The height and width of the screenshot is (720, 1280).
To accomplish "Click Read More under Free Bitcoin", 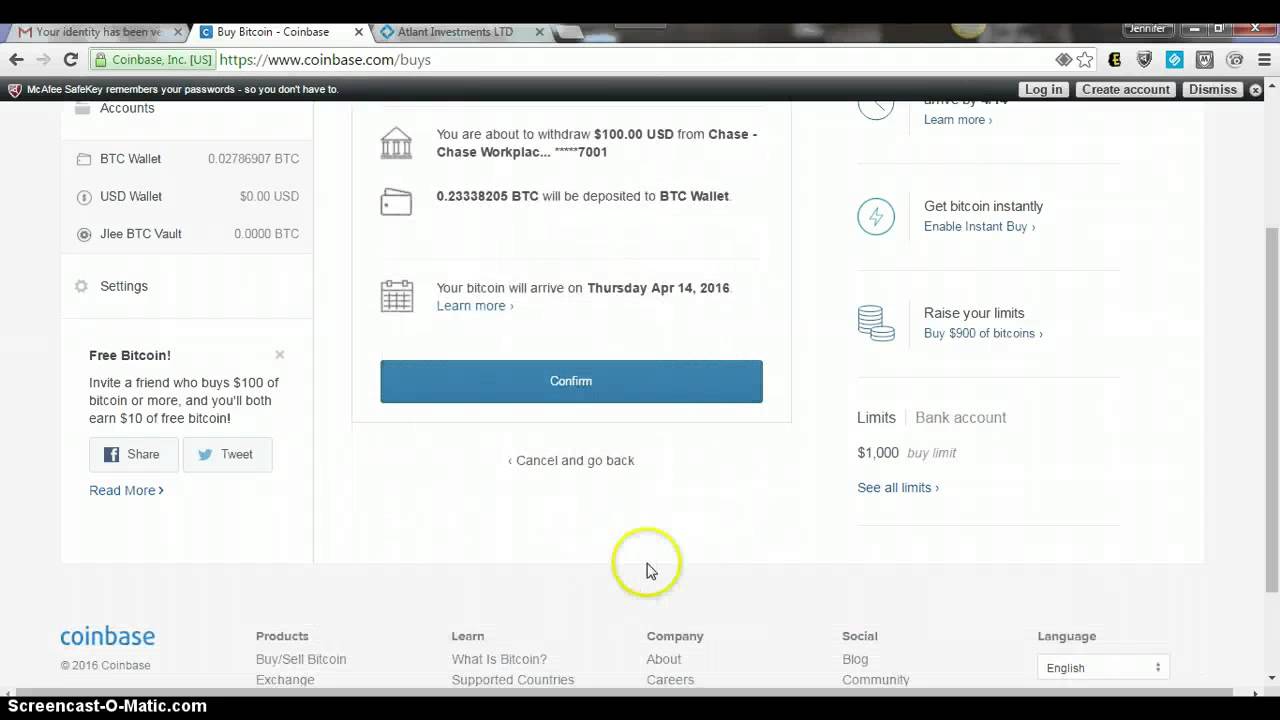I will (x=126, y=491).
